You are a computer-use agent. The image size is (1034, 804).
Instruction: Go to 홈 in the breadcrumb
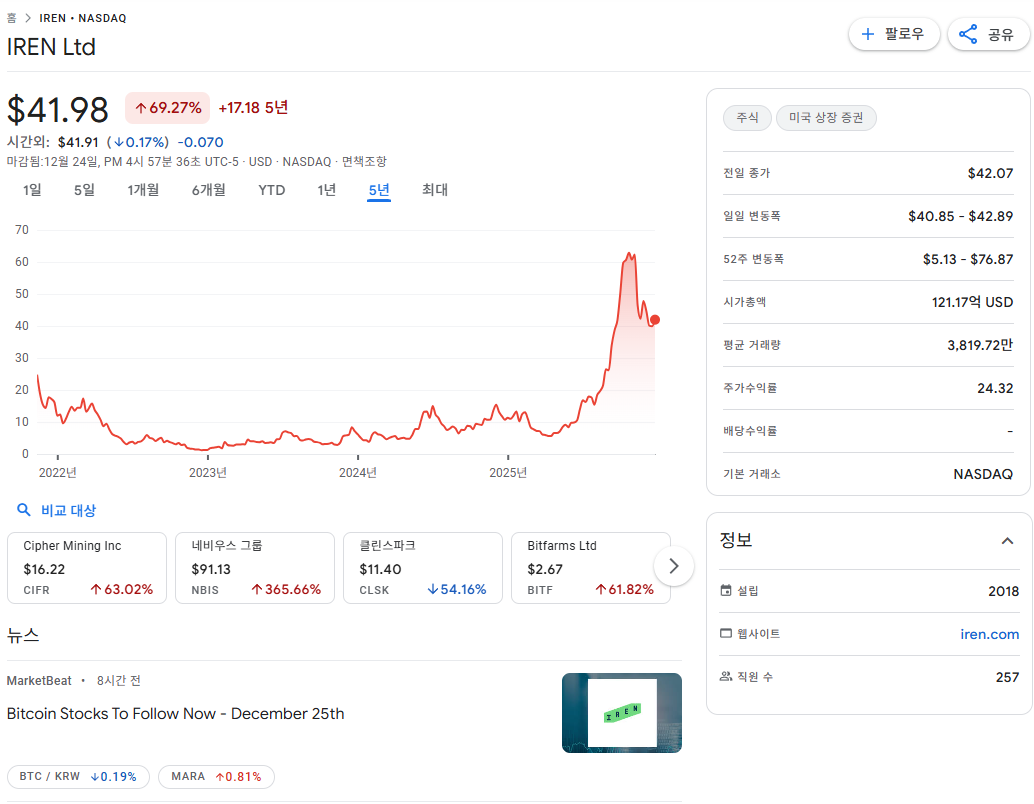pos(11,18)
